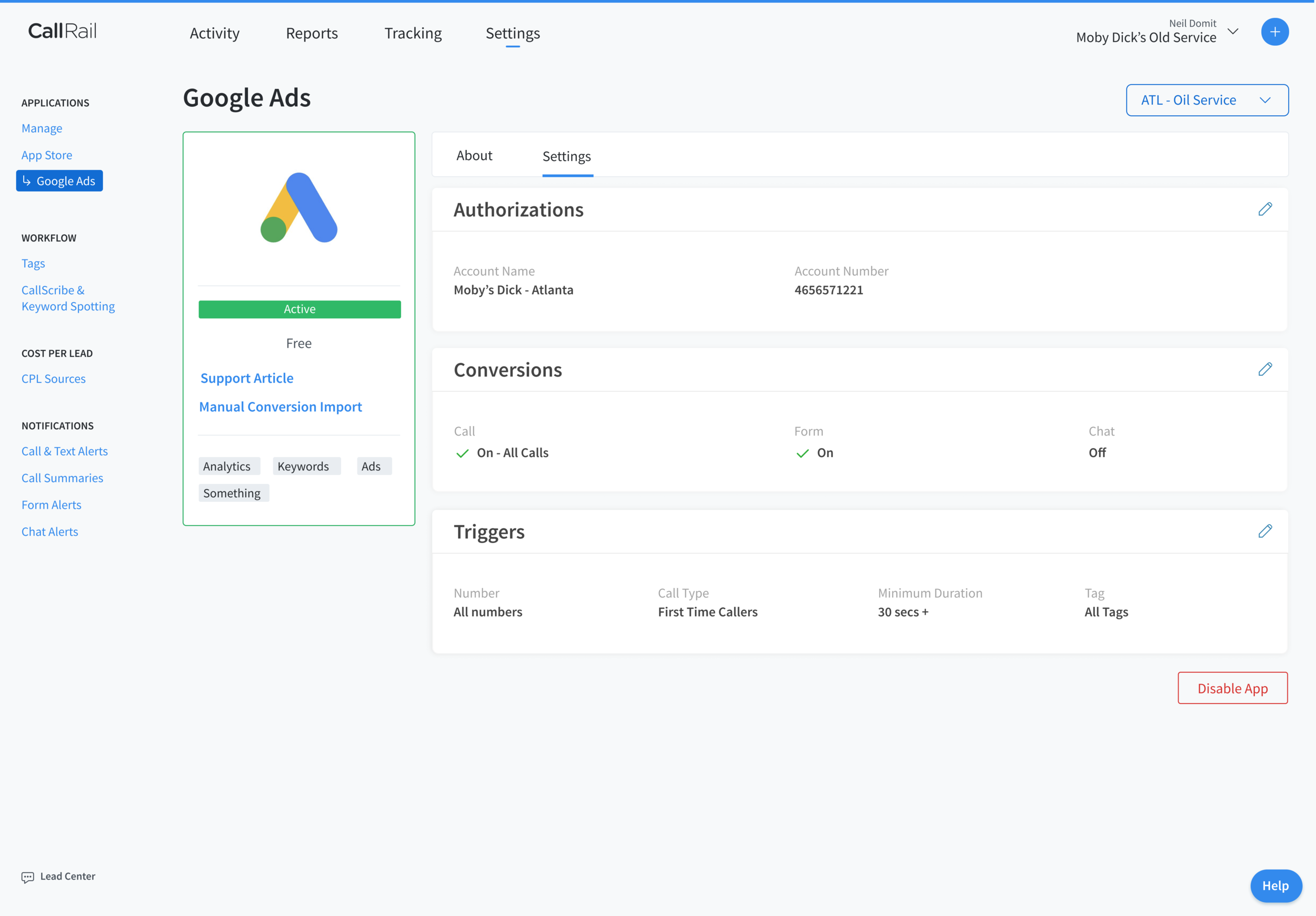Click the Account Number 4656571221
The image size is (1316, 916).
(x=828, y=290)
